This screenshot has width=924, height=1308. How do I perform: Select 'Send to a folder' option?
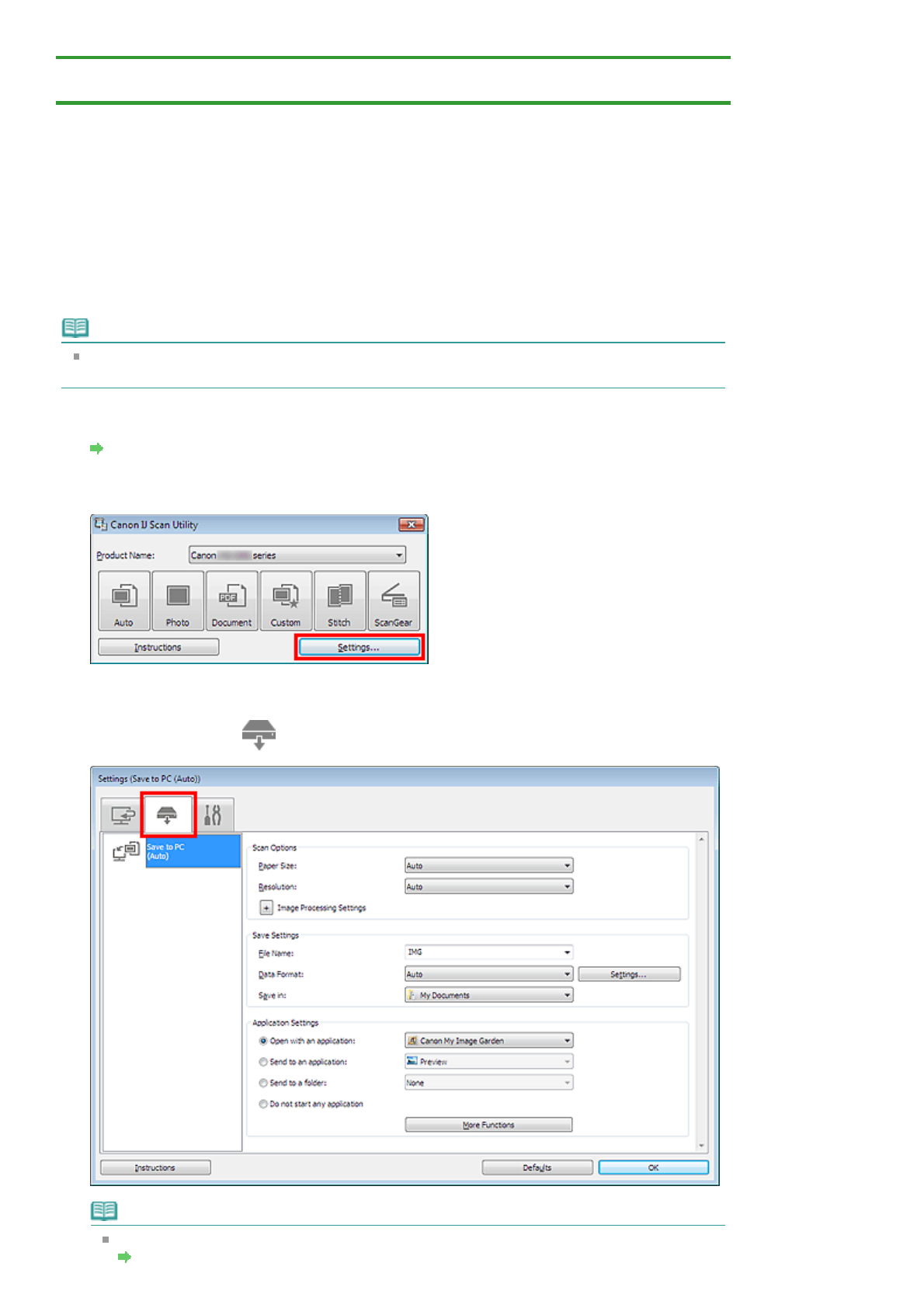(x=263, y=1083)
